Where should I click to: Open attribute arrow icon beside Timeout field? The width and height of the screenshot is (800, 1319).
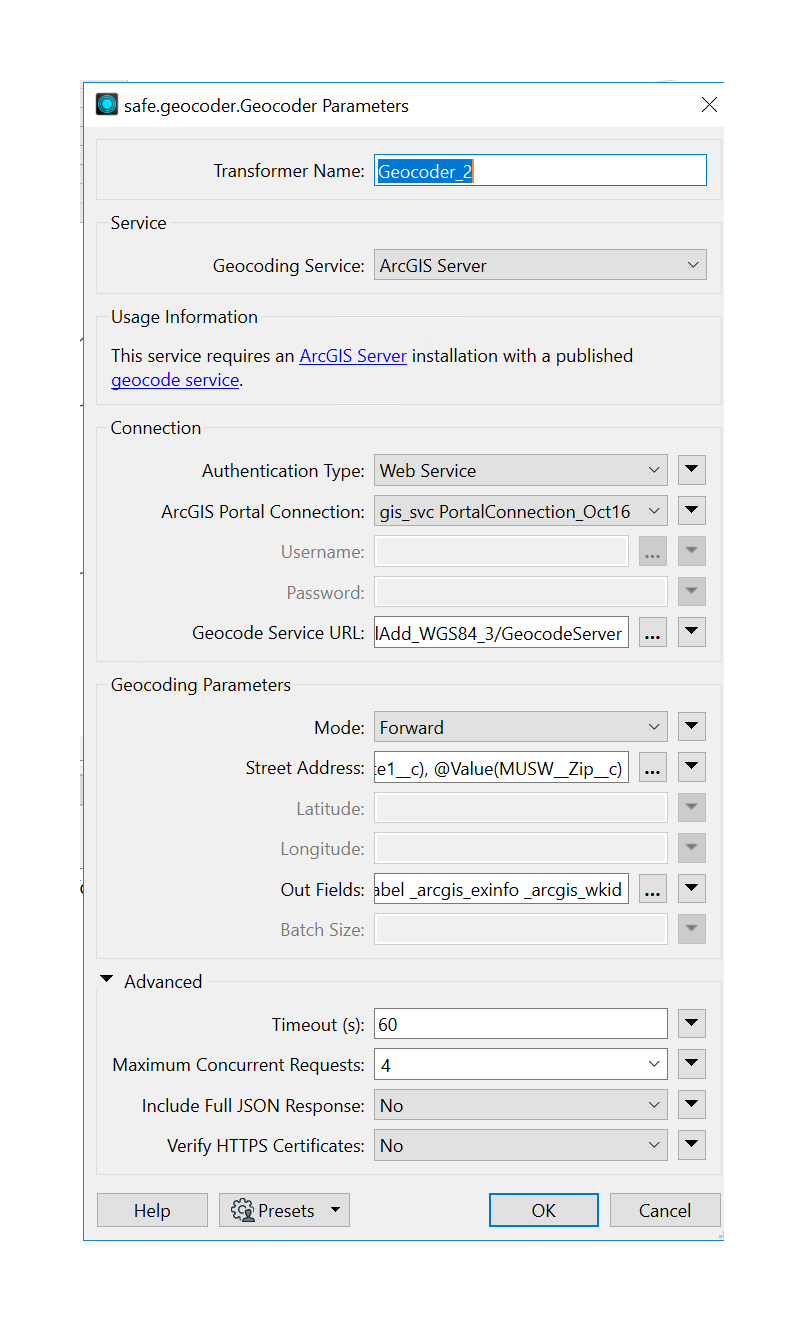point(691,1023)
